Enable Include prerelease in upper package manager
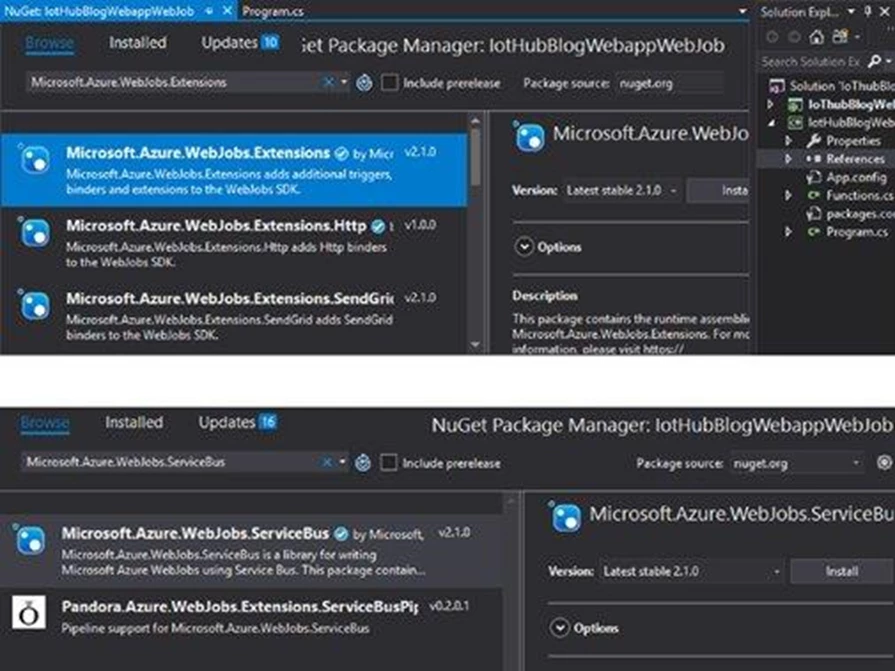Image resolution: width=895 pixels, height=671 pixels. pyautogui.click(x=390, y=83)
